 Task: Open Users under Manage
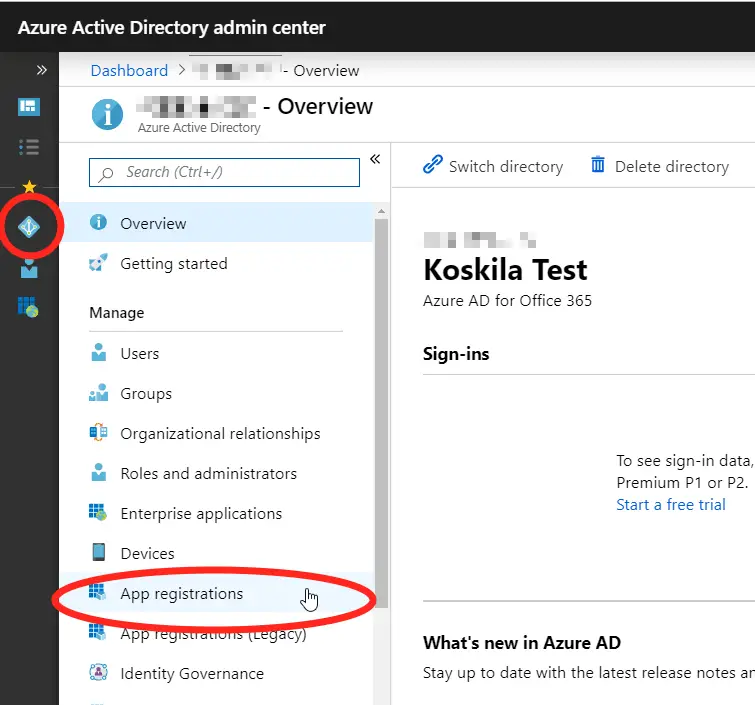pyautogui.click(x=139, y=354)
